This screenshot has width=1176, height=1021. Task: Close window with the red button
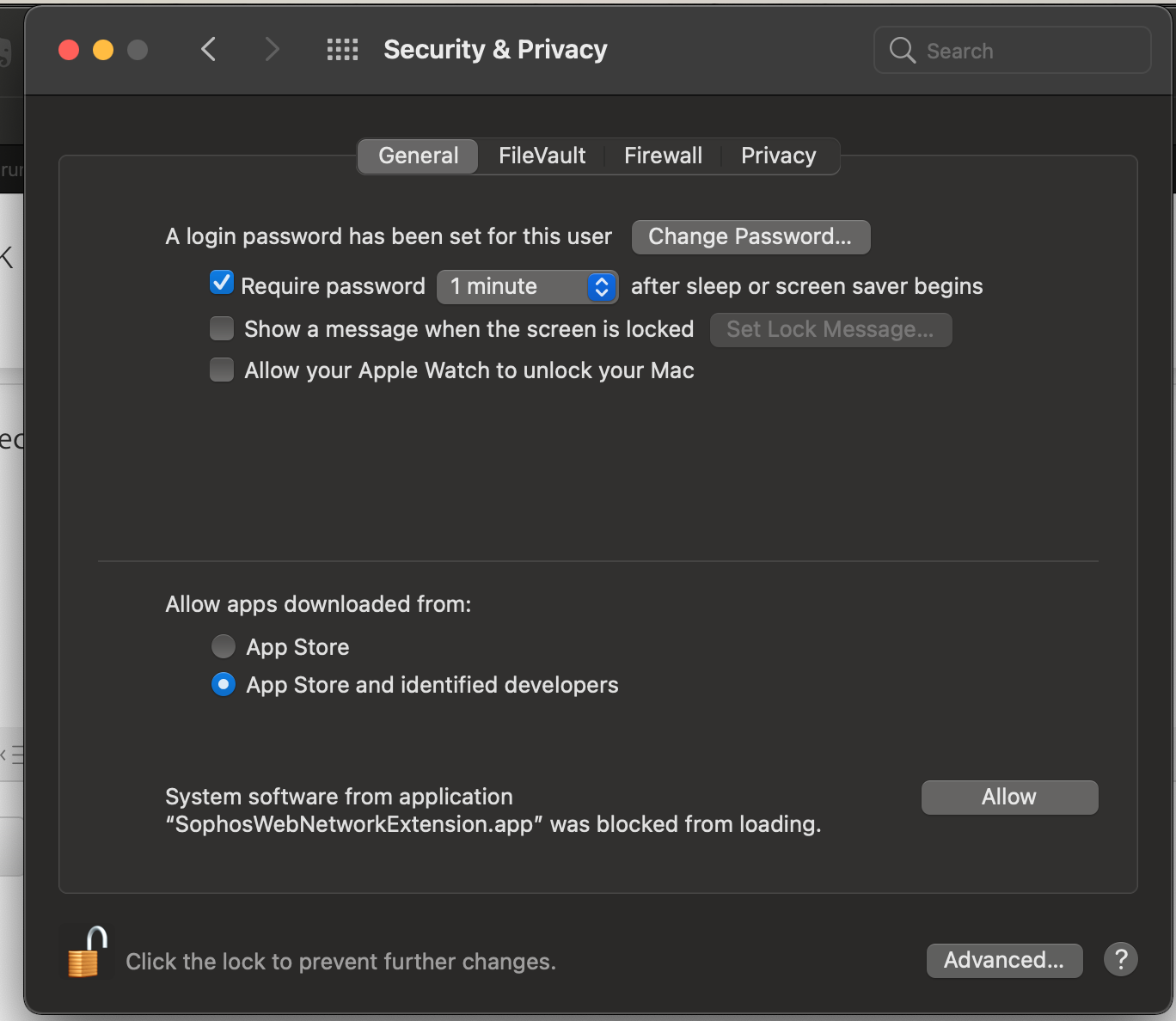click(69, 50)
